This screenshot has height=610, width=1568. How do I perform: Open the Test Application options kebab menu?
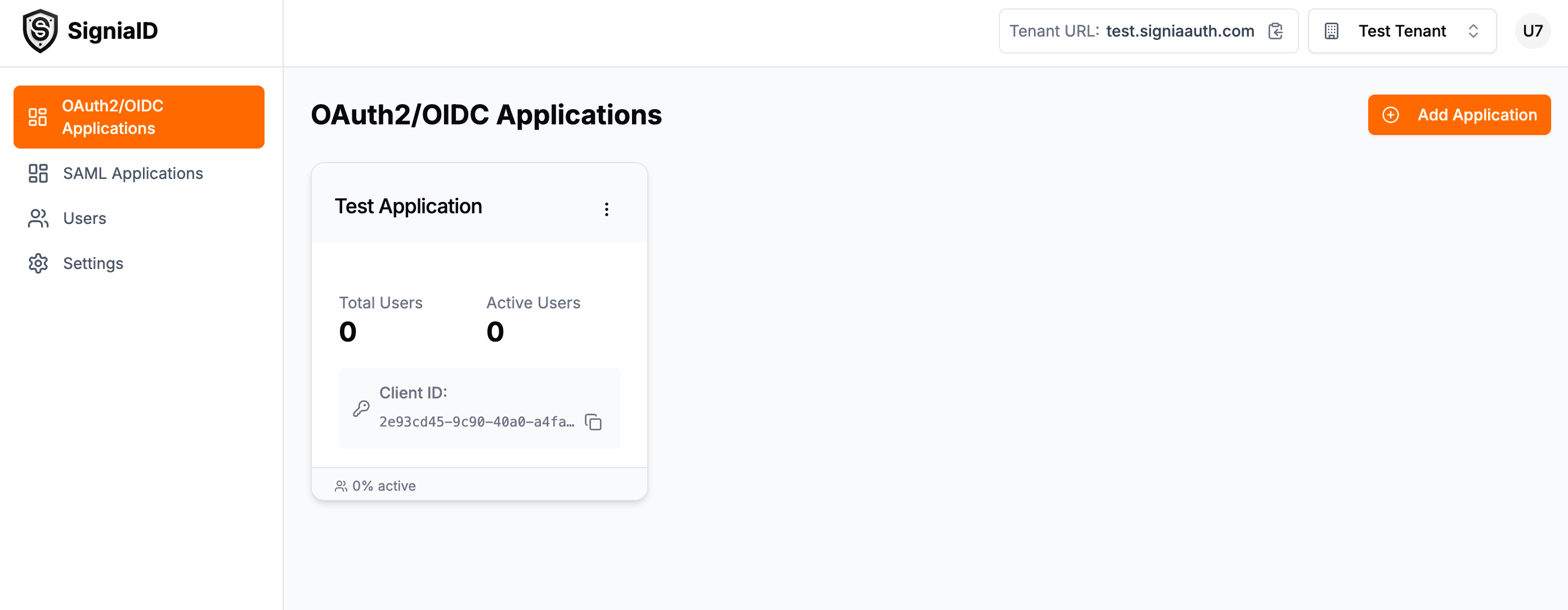606,209
